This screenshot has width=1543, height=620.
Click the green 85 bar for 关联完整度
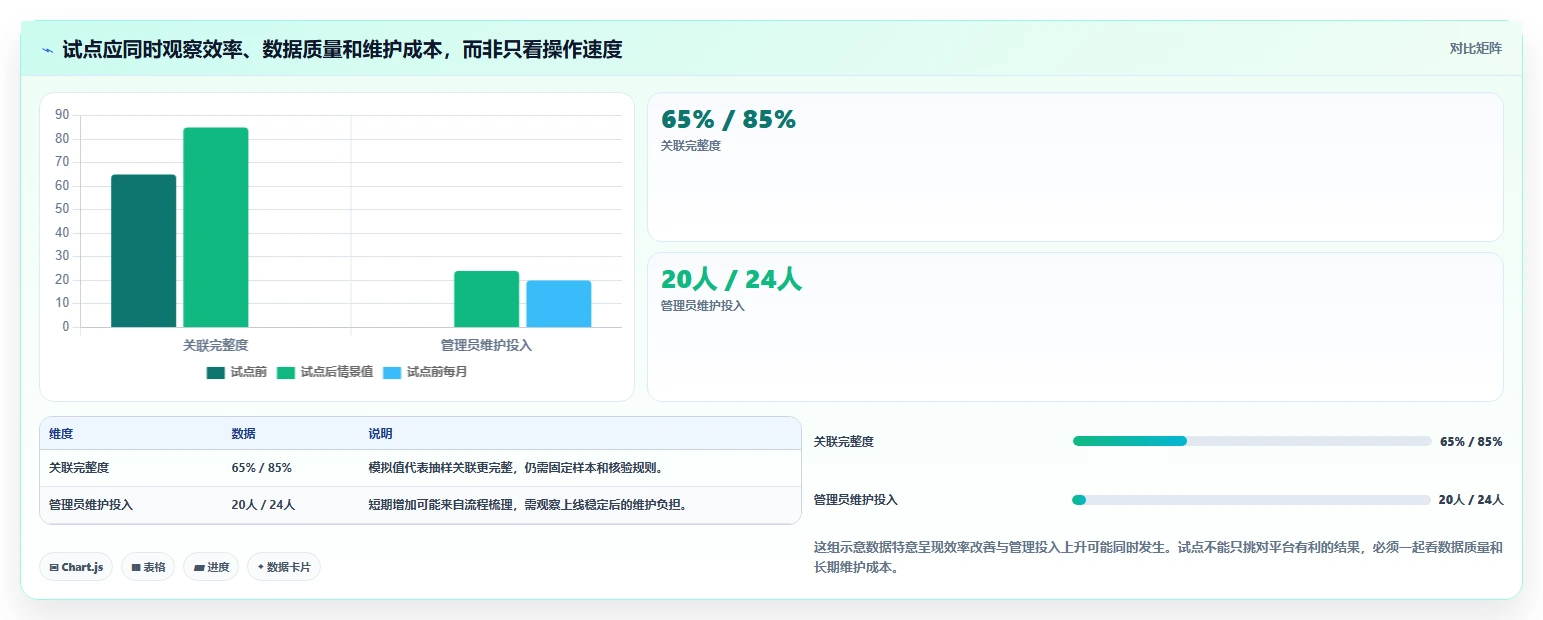tap(216, 227)
